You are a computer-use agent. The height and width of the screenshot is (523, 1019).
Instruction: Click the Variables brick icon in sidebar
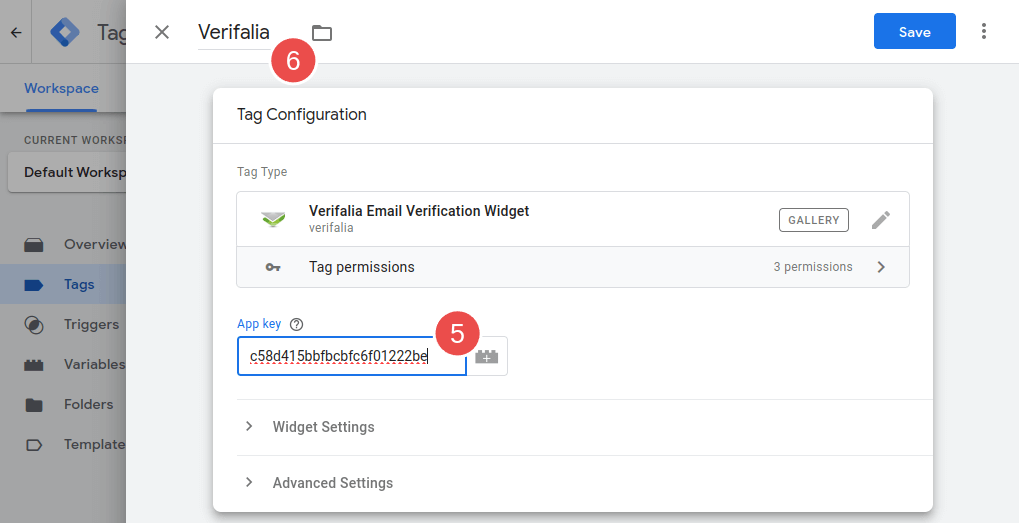pyautogui.click(x=34, y=364)
